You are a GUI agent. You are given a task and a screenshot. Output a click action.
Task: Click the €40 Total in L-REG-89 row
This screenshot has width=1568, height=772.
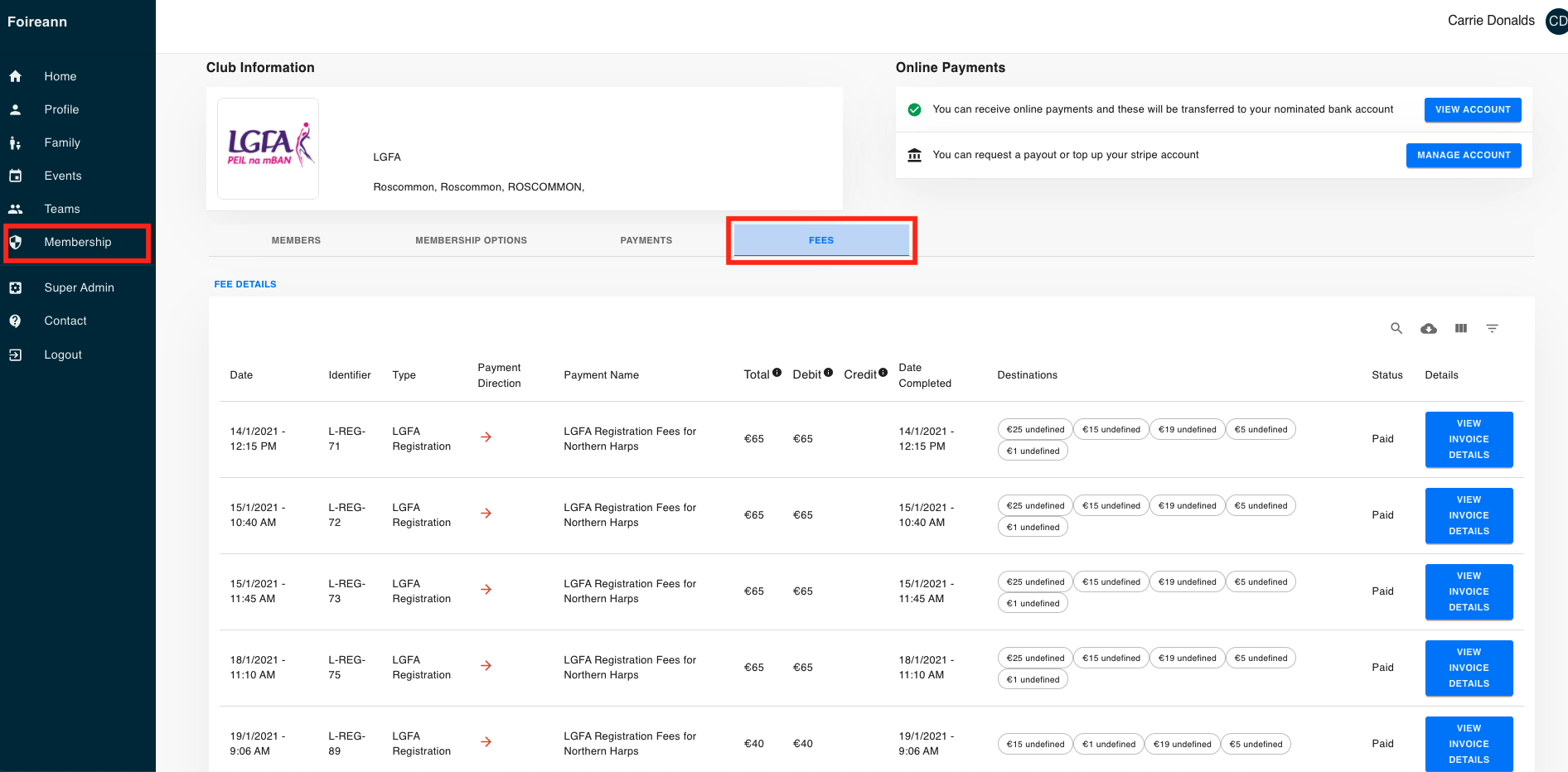tap(754, 744)
